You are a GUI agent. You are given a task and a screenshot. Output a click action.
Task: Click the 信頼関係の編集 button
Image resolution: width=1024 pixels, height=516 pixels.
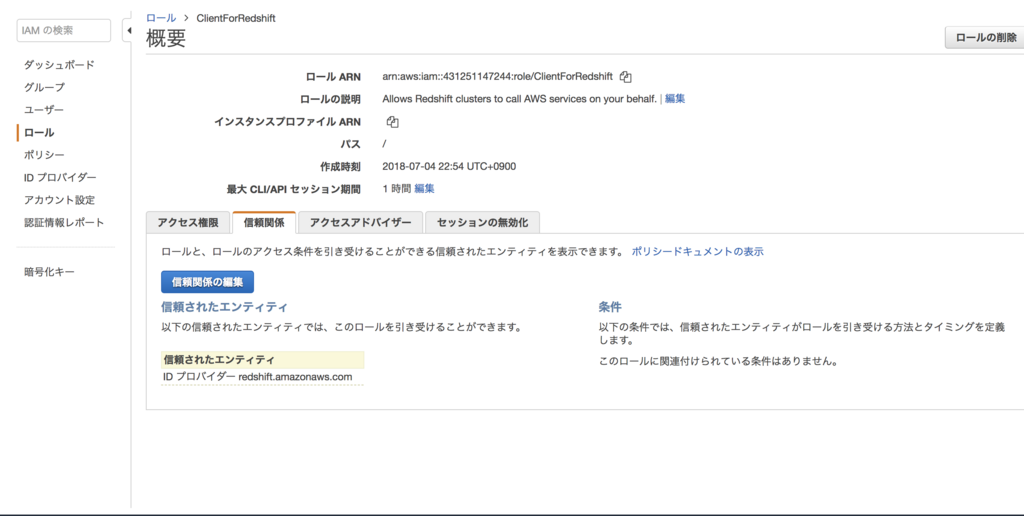tap(208, 282)
